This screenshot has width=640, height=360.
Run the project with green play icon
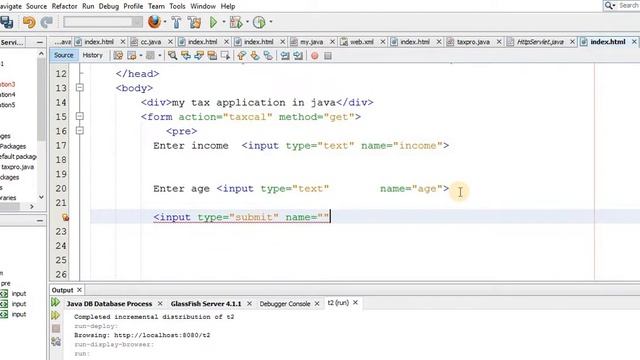[x=213, y=22]
